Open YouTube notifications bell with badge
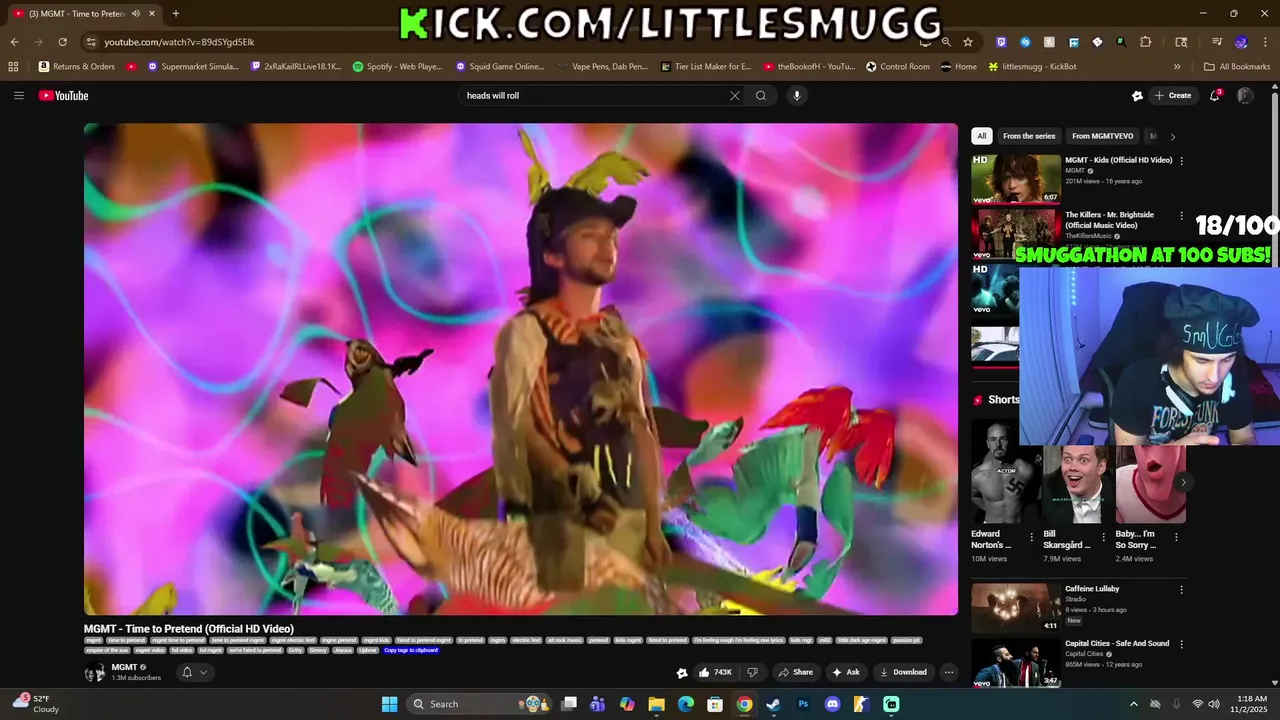Screen dimensions: 1280x720 tap(1215, 96)
